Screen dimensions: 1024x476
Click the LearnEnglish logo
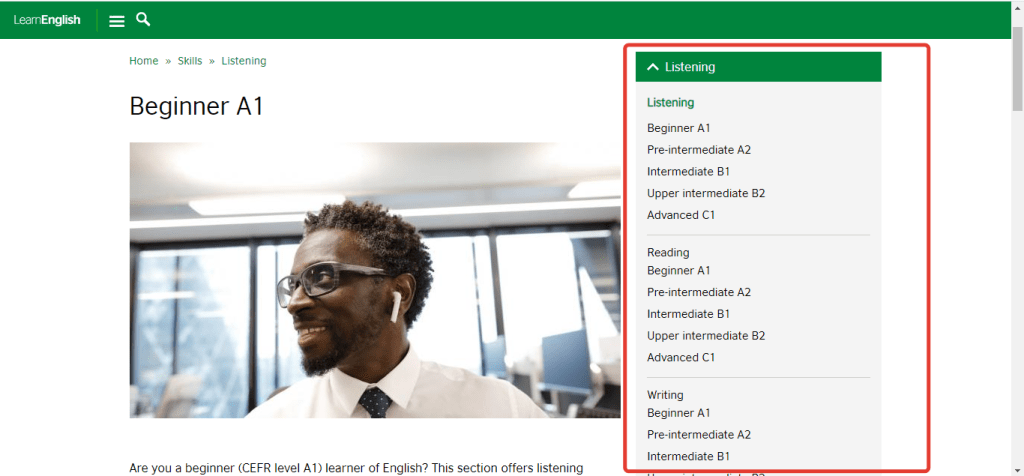tap(47, 20)
